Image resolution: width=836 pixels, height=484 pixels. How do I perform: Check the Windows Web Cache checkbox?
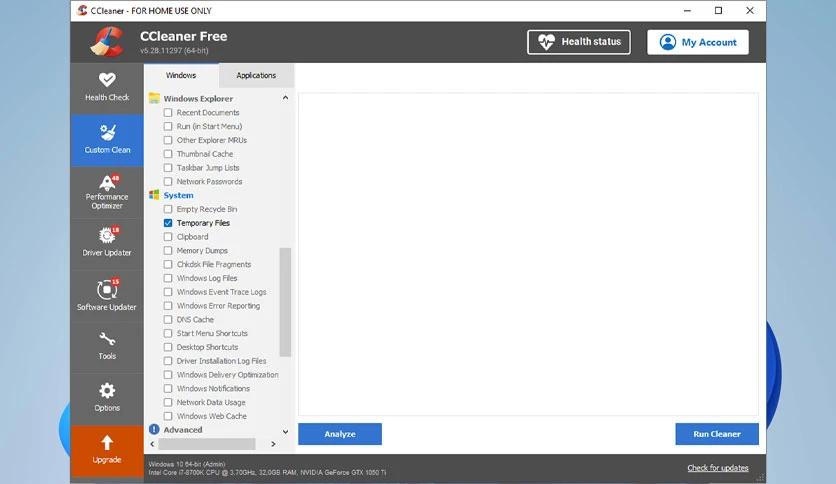(168, 416)
